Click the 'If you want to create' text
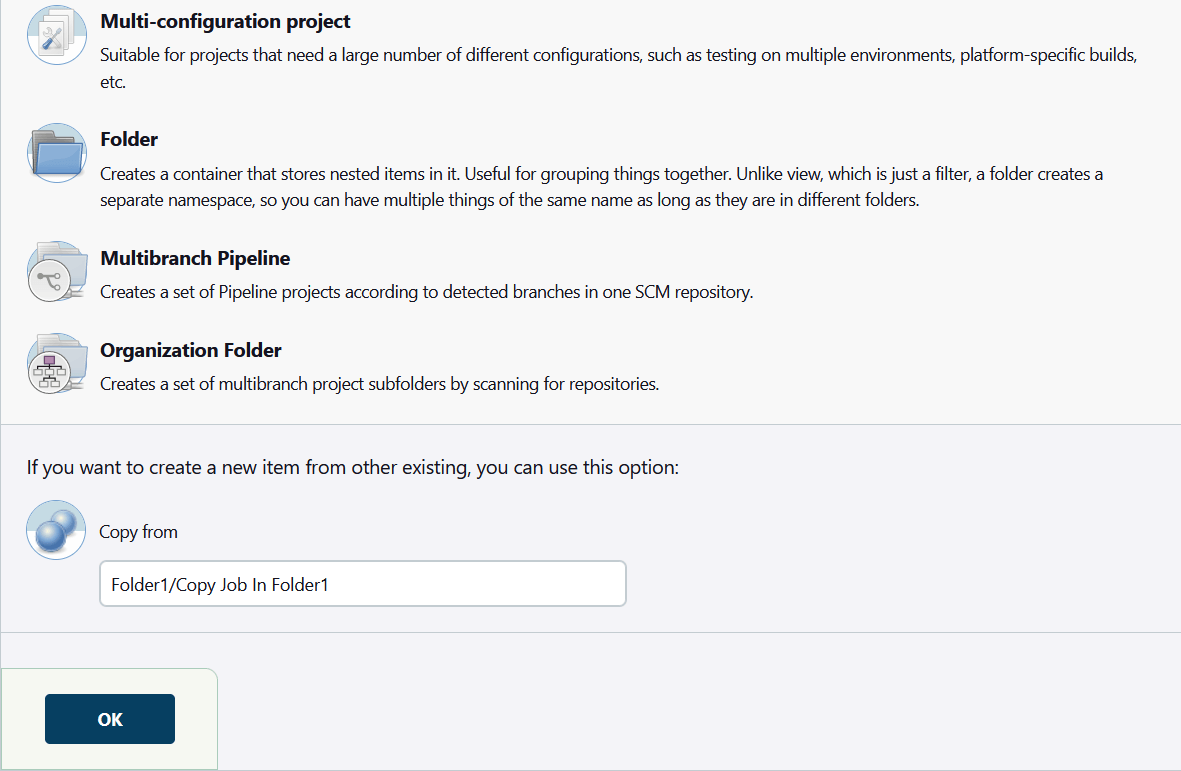1181x771 pixels. (352, 467)
